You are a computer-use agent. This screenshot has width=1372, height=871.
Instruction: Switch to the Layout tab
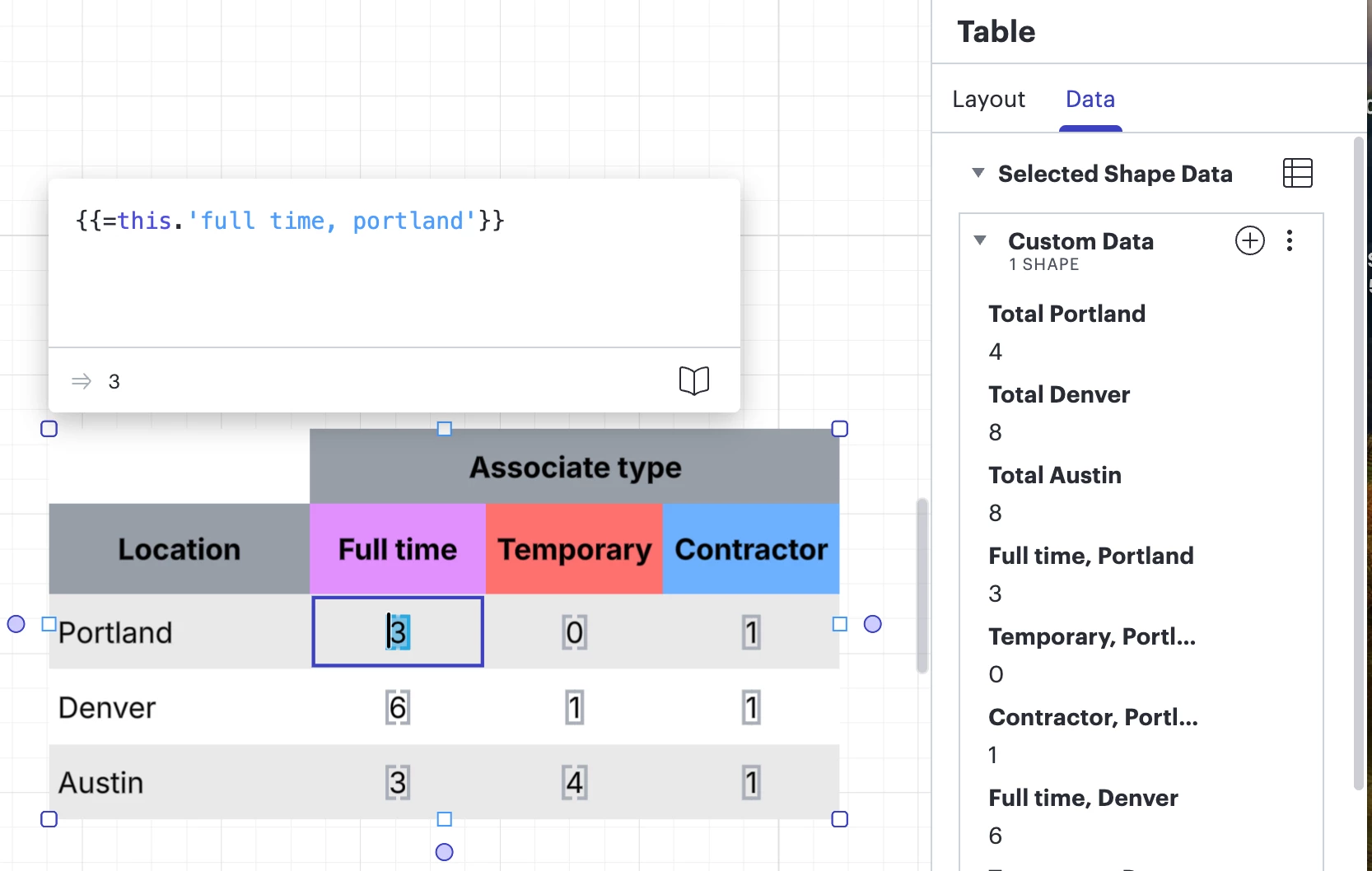point(988,100)
